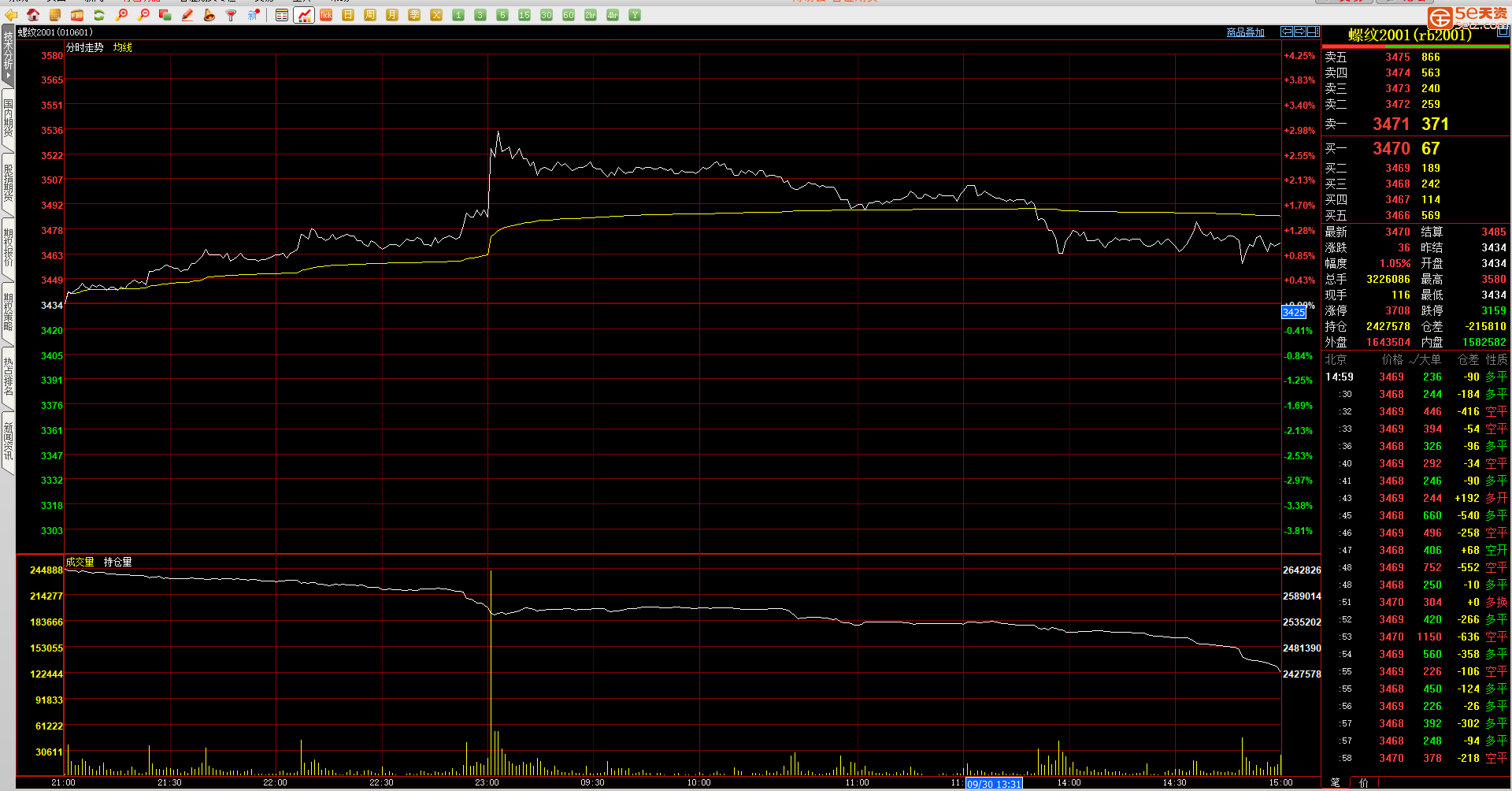Select the 2hr period icon

[x=591, y=15]
